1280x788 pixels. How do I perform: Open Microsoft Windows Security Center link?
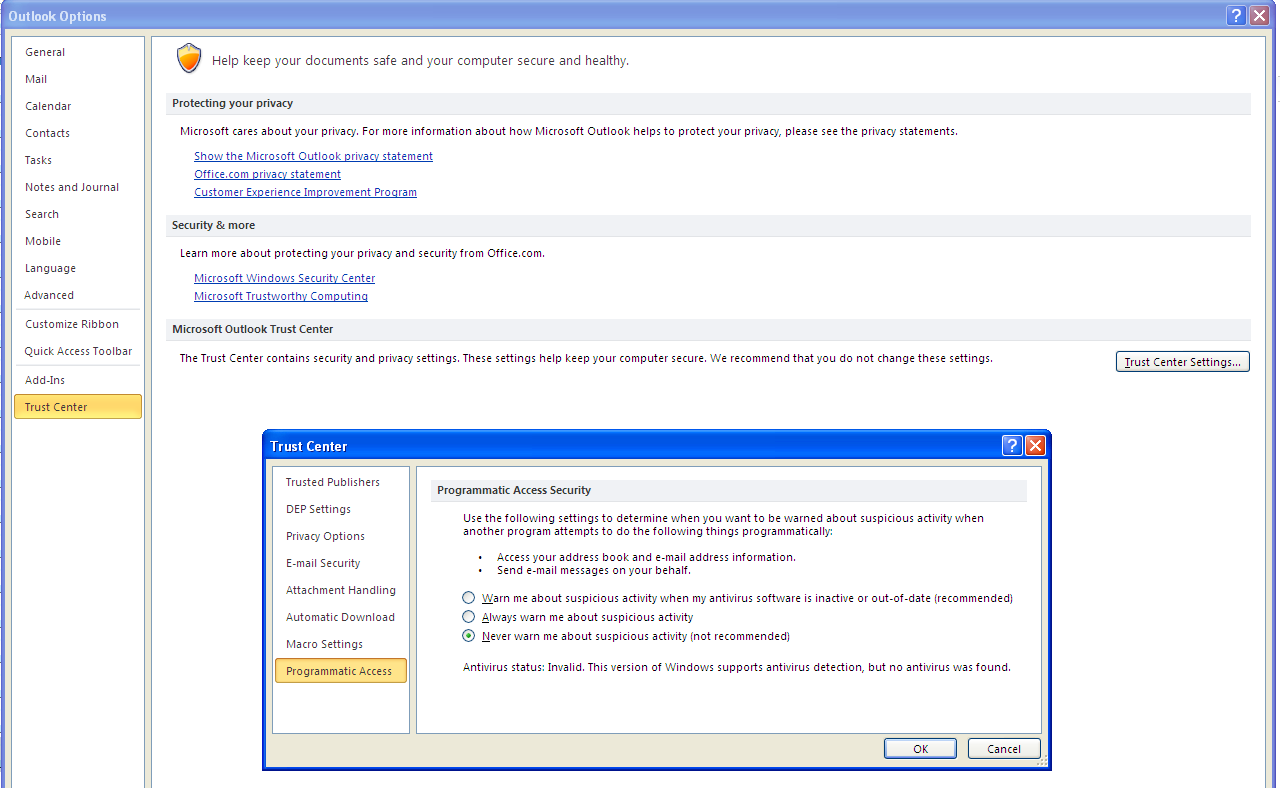284,278
